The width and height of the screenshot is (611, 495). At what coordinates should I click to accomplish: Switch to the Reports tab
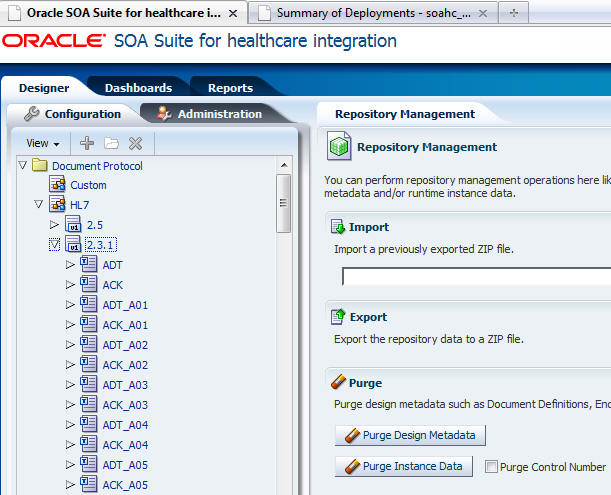230,88
